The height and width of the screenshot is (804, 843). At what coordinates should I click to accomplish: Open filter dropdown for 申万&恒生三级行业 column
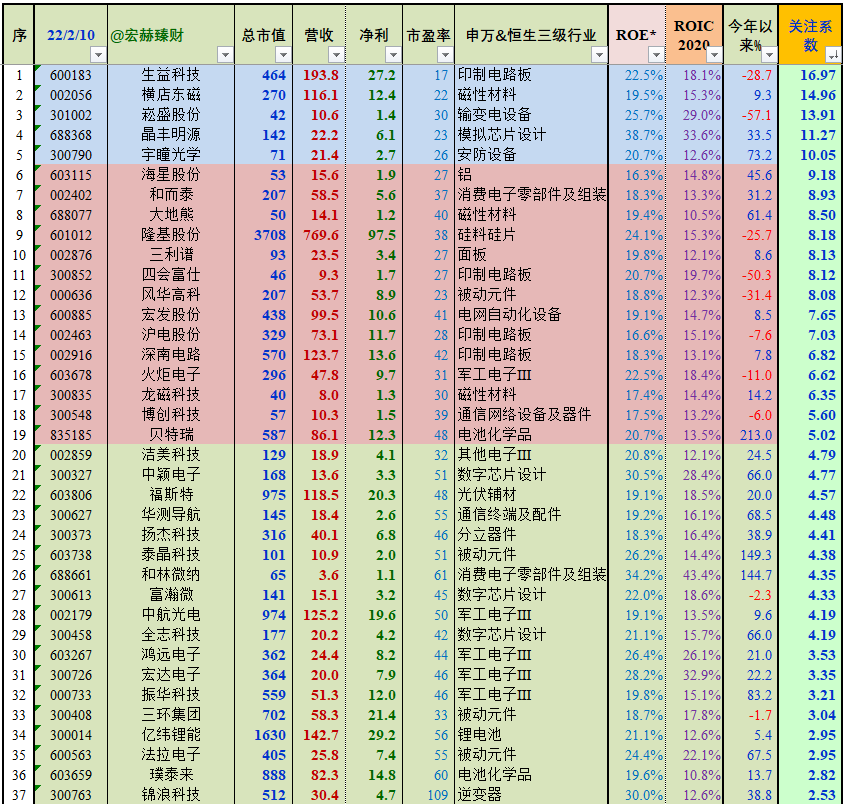click(599, 55)
